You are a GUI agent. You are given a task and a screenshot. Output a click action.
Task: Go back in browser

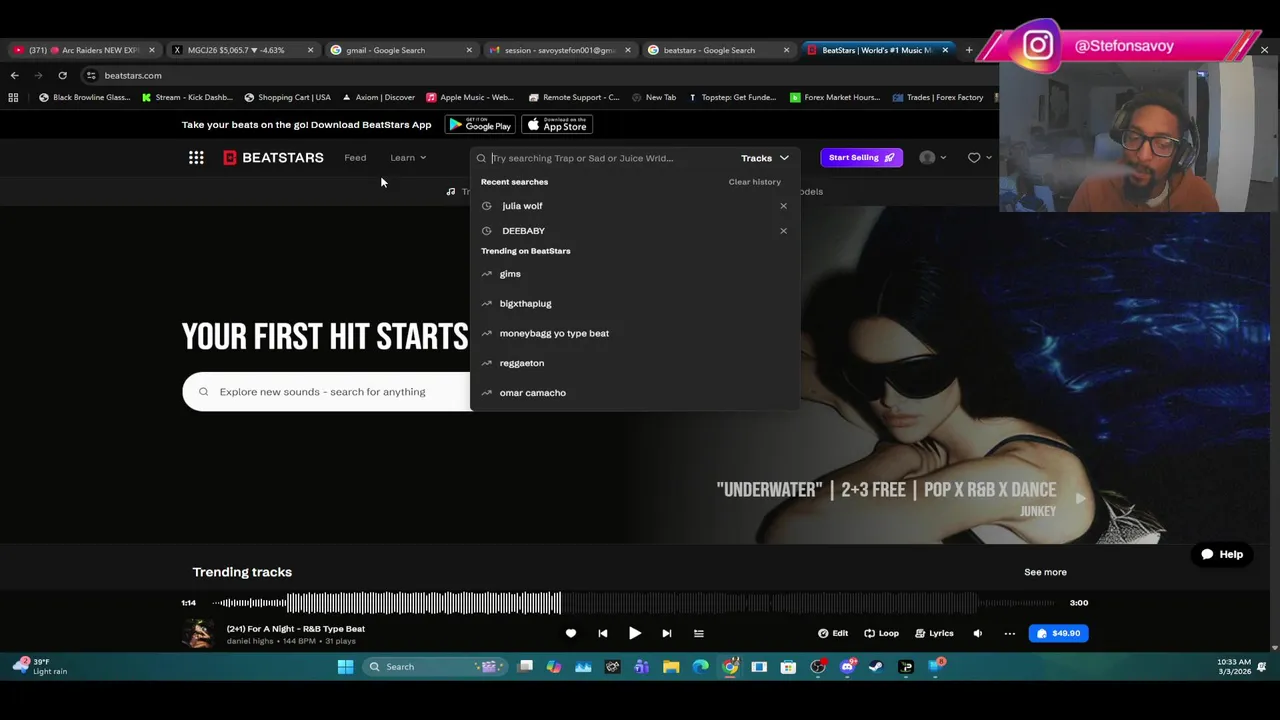tap(14, 75)
